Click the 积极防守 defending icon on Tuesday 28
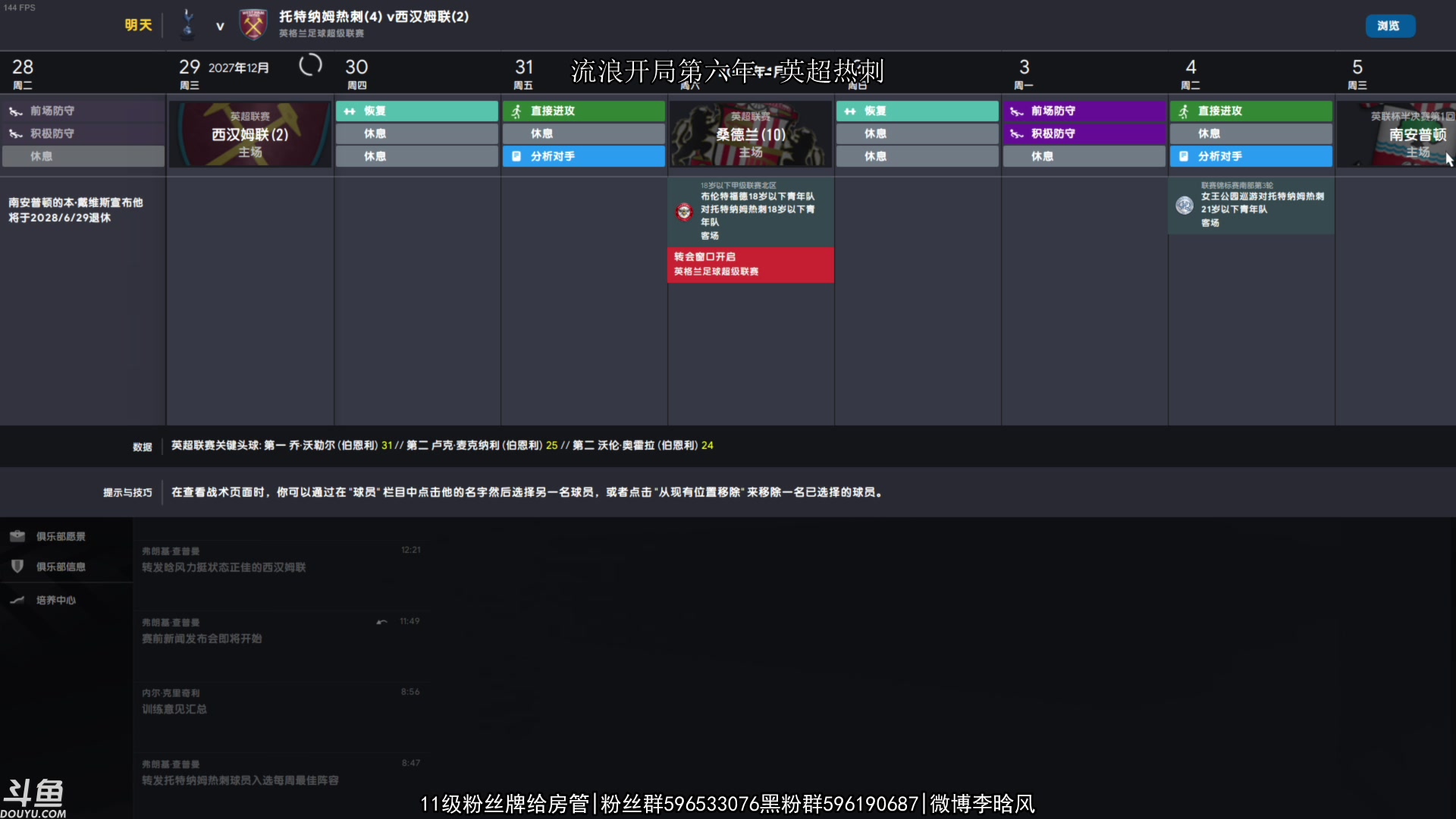Image resolution: width=1456 pixels, height=819 pixels. click(x=16, y=134)
